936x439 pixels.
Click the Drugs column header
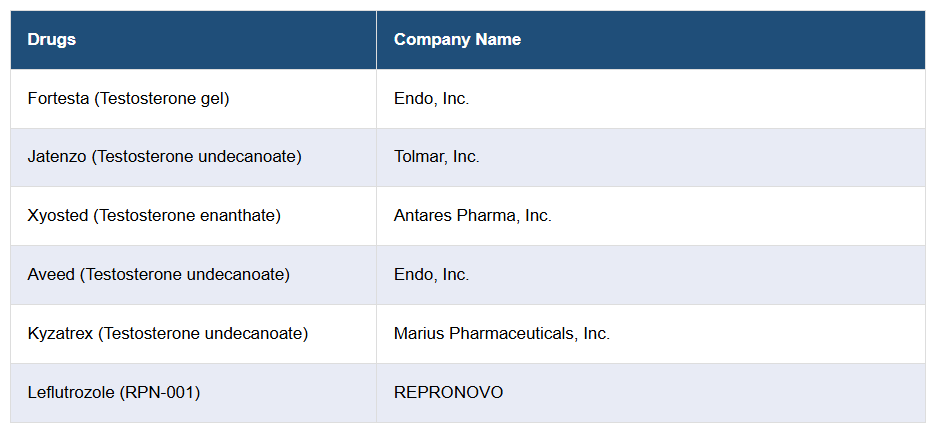52,40
